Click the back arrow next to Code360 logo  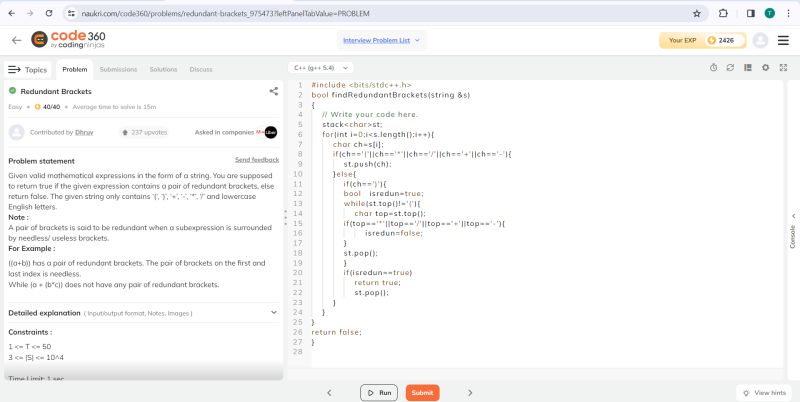tap(16, 40)
